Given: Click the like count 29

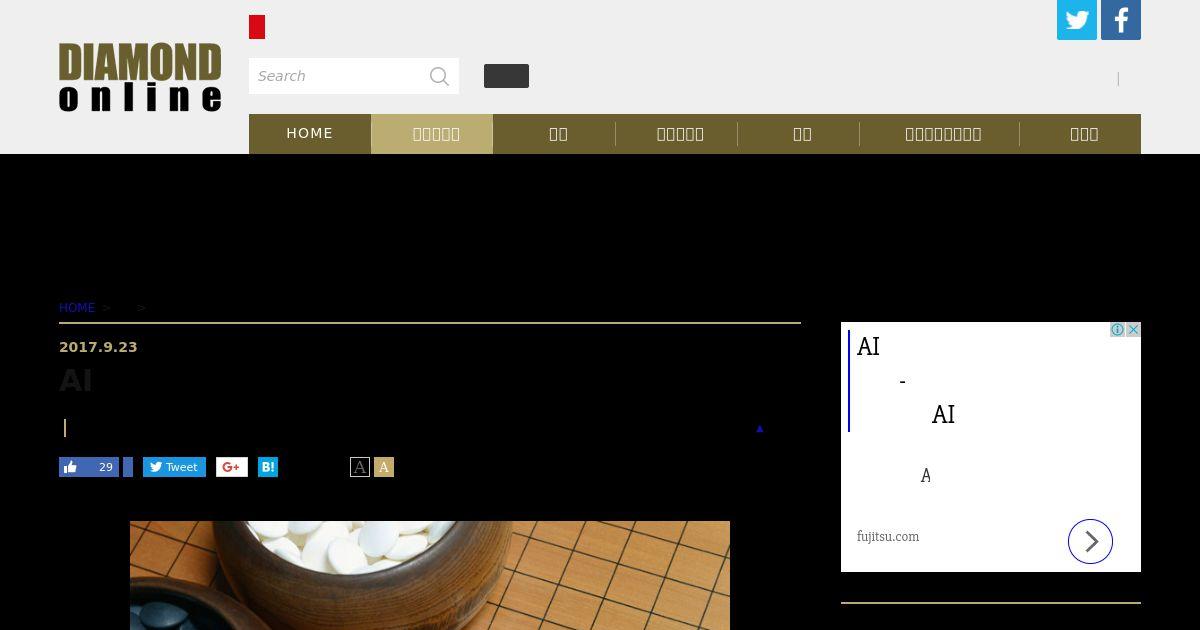Looking at the screenshot, I should click(x=106, y=467).
